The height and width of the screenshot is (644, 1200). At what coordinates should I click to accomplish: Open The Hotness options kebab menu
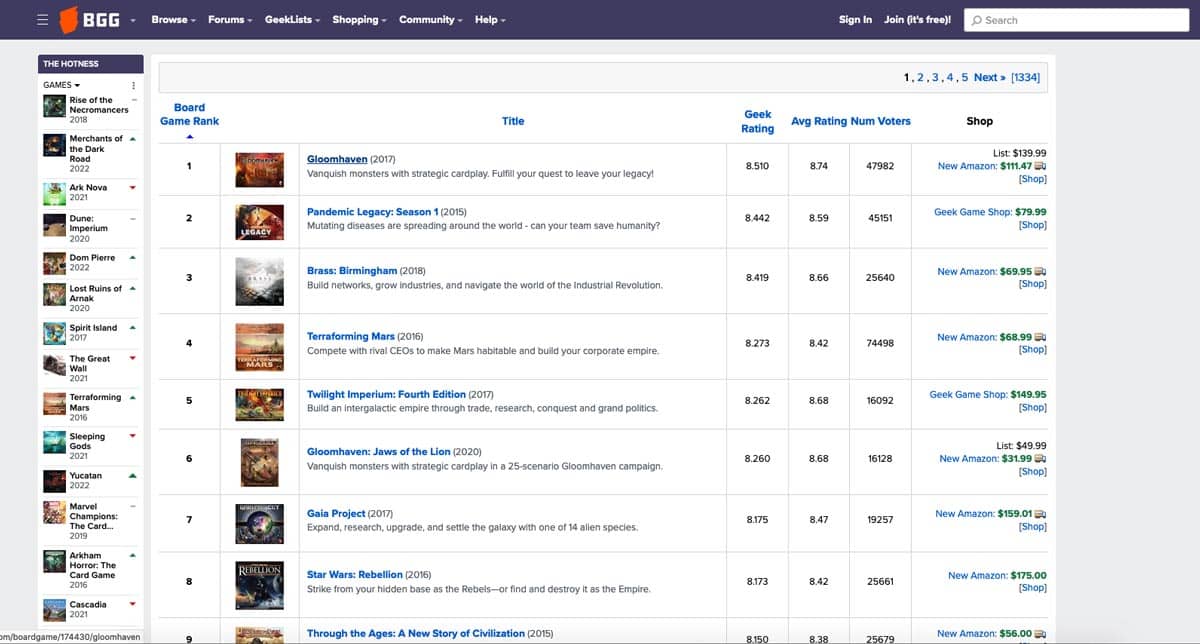tap(133, 85)
